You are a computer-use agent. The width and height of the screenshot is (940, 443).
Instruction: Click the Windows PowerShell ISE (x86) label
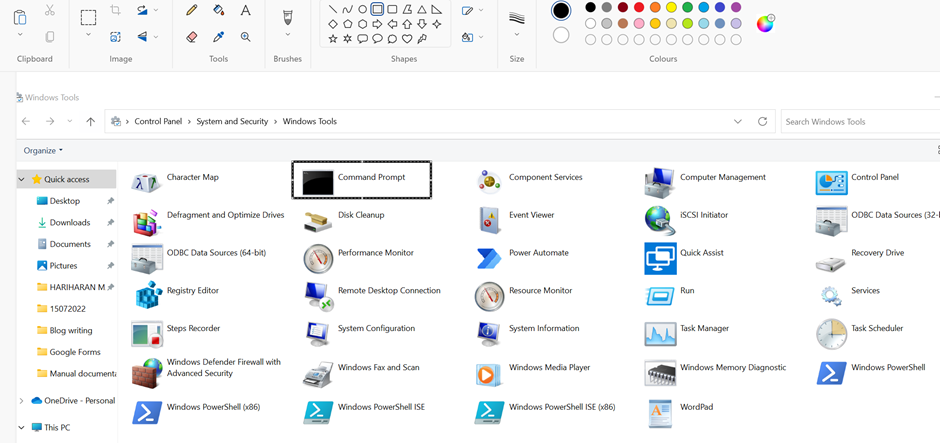(562, 406)
